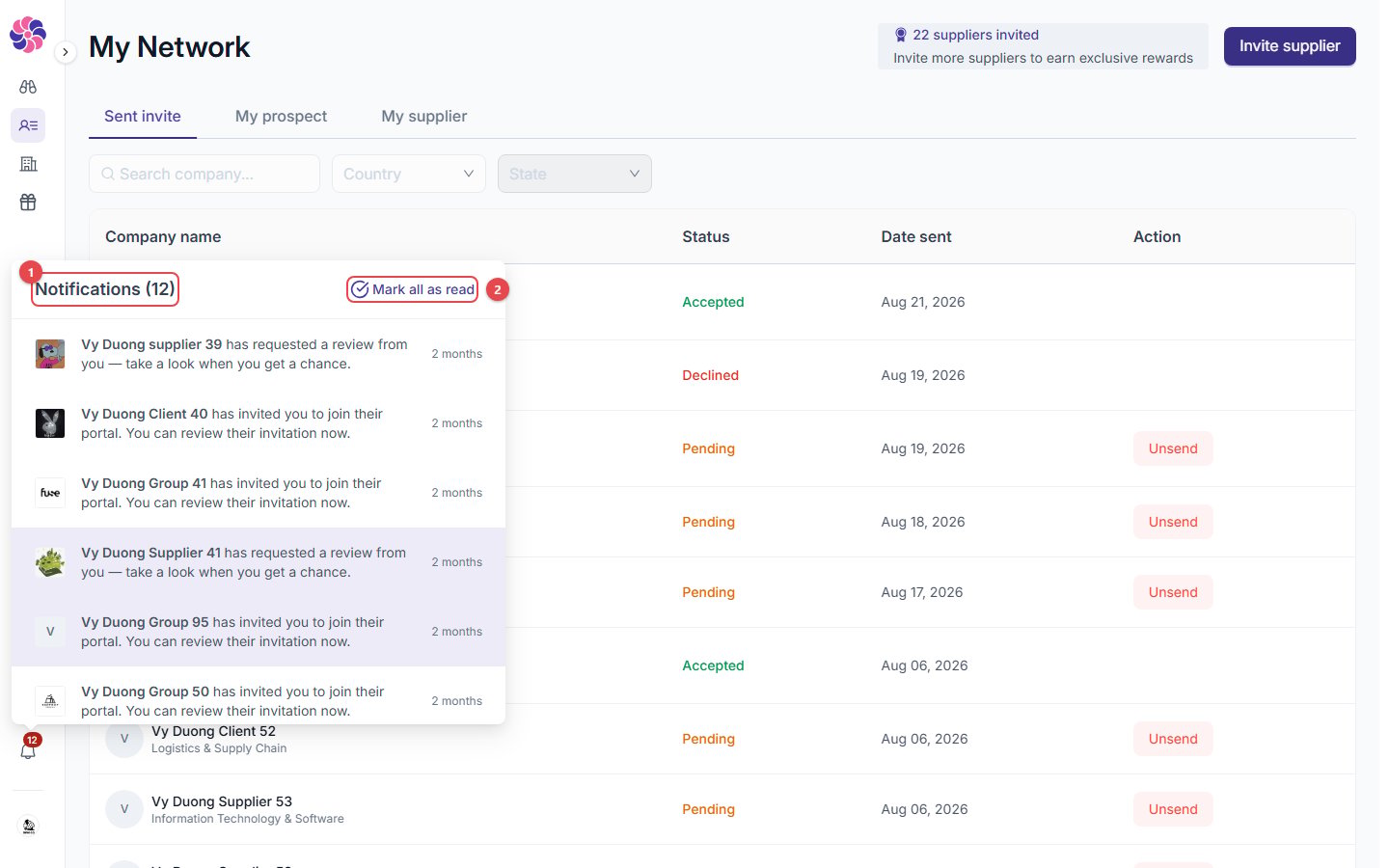Click the Invite supplier button
Image resolution: width=1389 pixels, height=868 pixels.
point(1290,46)
